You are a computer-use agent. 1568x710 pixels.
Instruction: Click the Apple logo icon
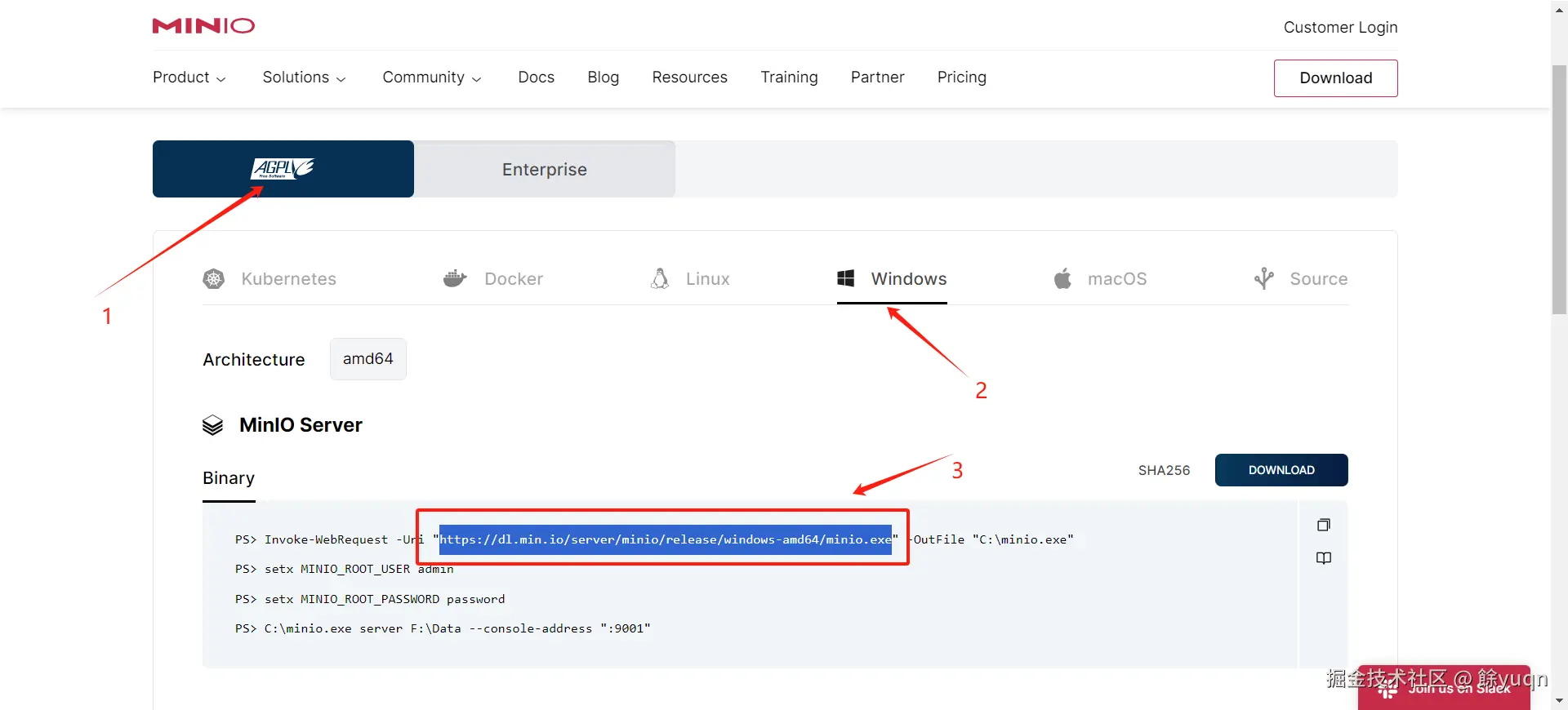[x=1062, y=279]
